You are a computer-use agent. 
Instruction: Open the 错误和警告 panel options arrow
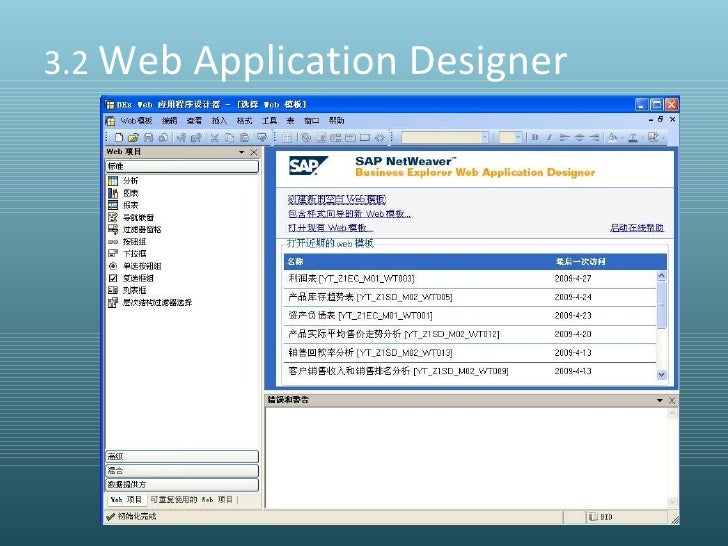click(x=660, y=400)
